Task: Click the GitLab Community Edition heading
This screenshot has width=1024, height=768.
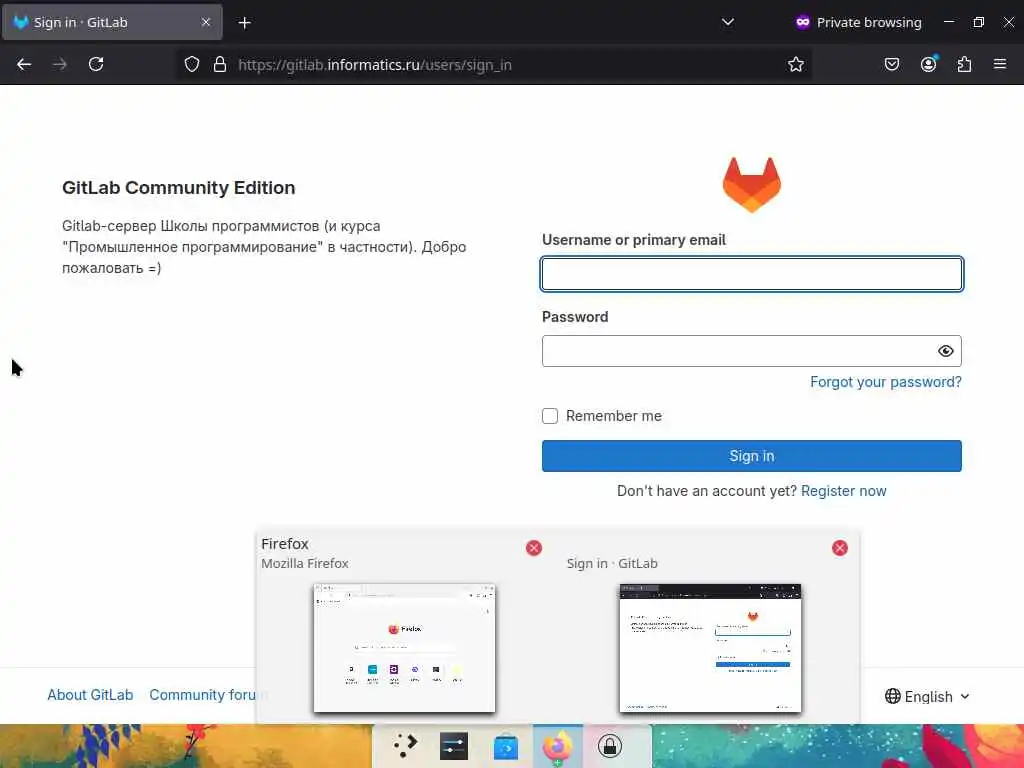Action: pyautogui.click(x=178, y=188)
